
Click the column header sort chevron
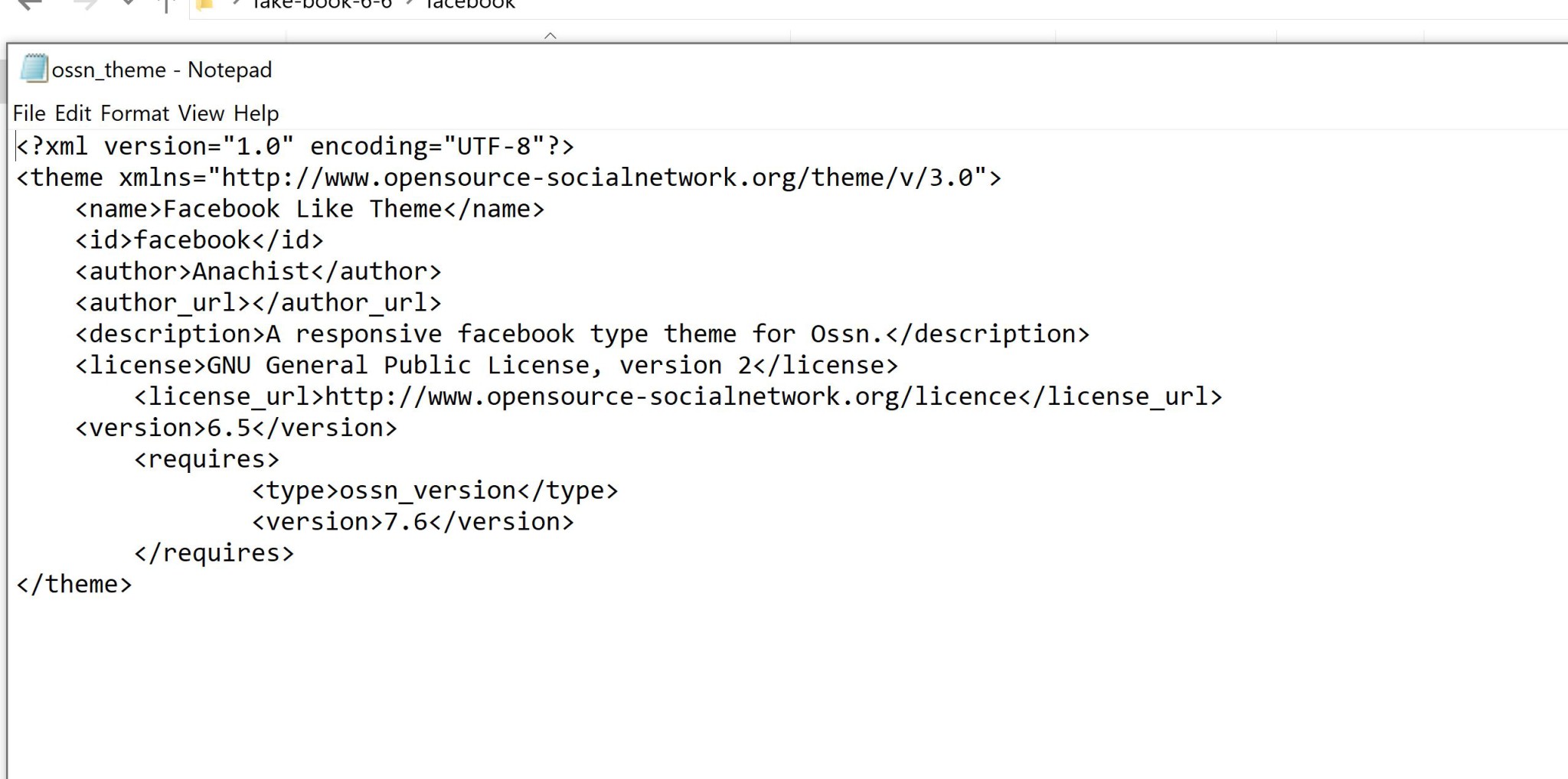pos(550,35)
